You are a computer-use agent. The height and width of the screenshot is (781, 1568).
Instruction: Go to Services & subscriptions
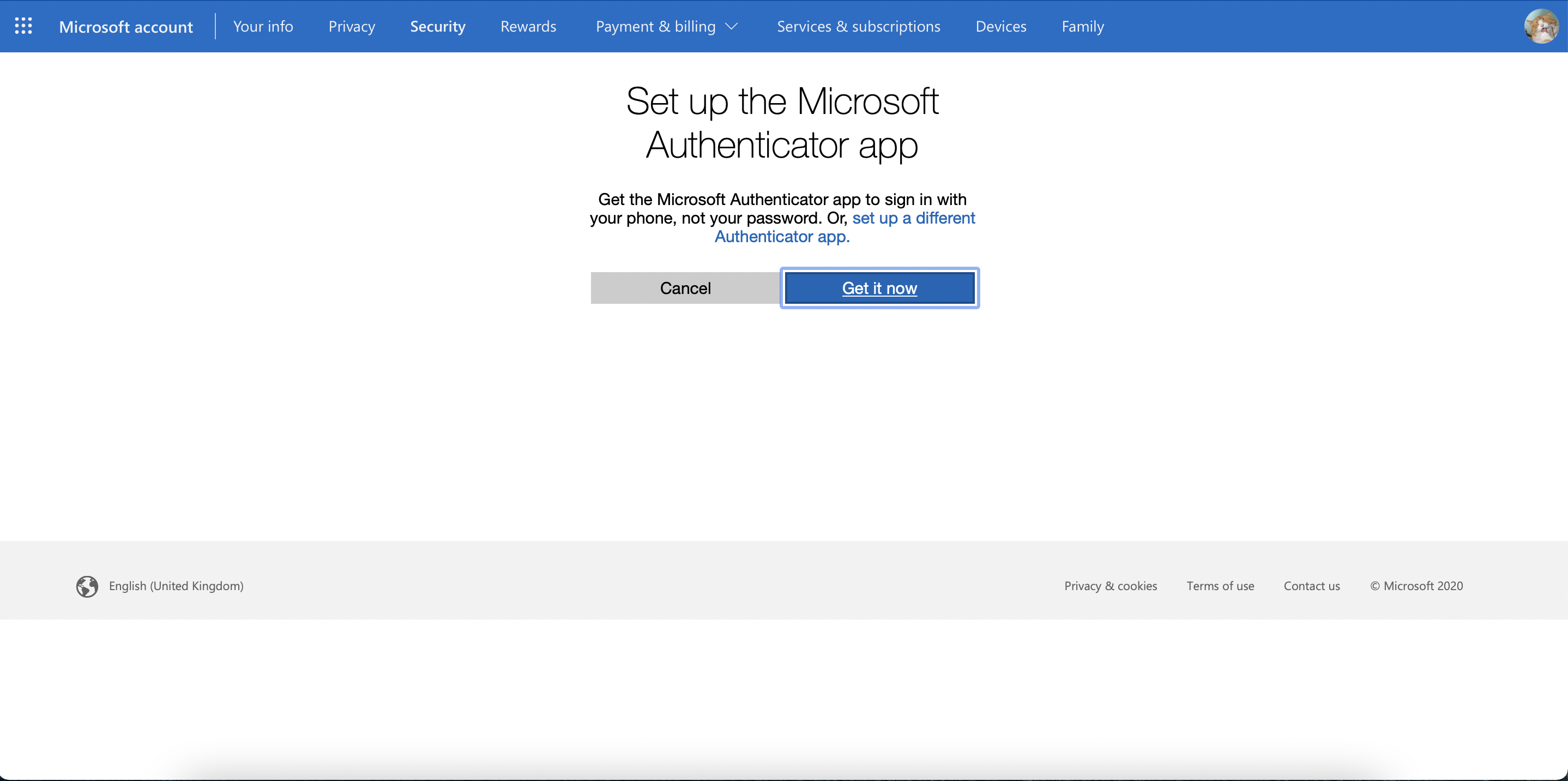[858, 26]
